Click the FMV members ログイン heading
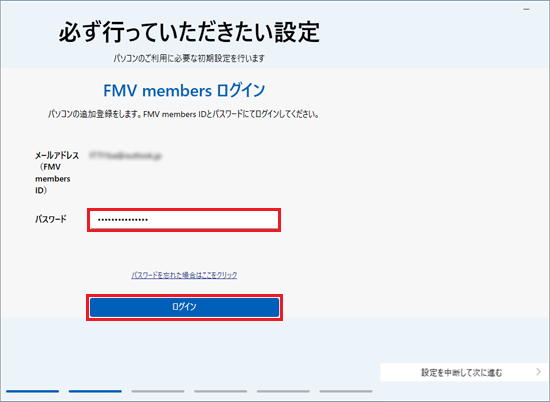Screen dimensions: 550x402 (x=184, y=91)
